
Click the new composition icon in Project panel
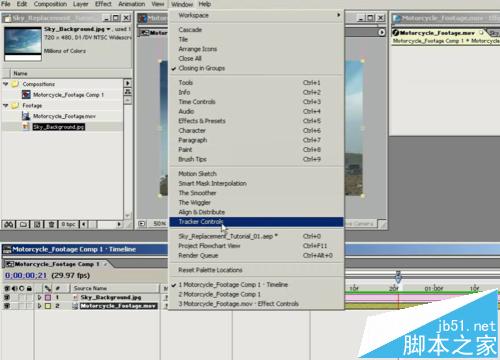click(37, 224)
